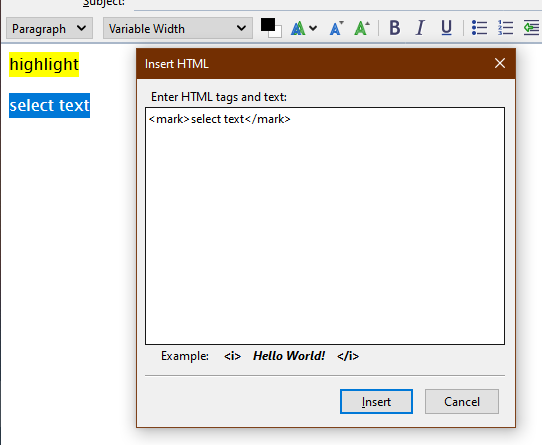Click the black text color swatch

[267, 25]
